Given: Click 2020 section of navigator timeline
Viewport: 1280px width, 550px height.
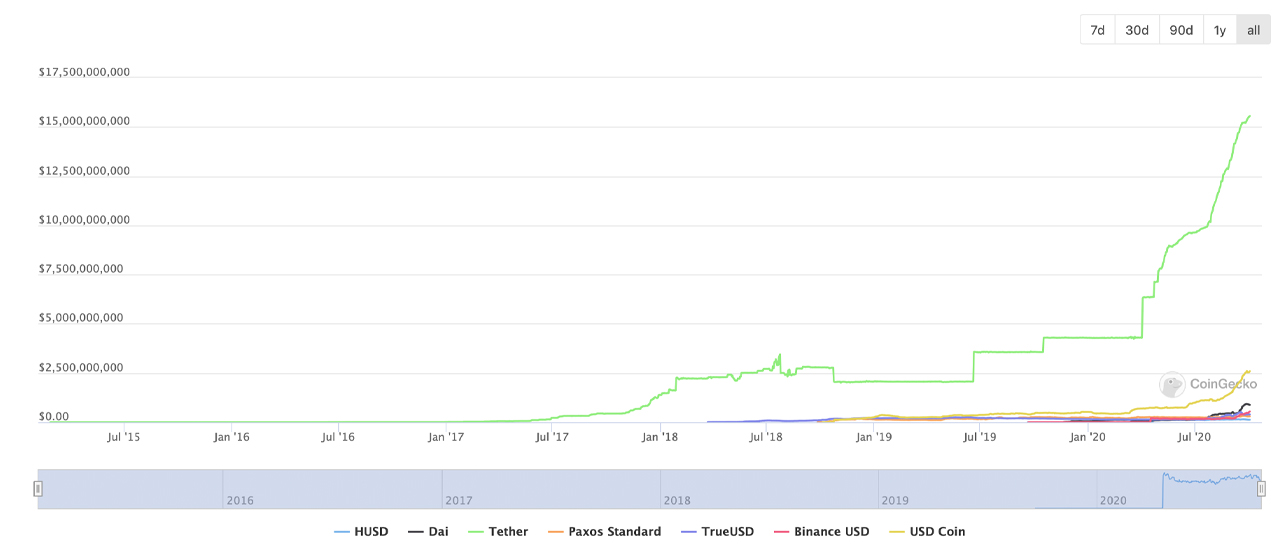Looking at the screenshot, I should [x=1114, y=500].
